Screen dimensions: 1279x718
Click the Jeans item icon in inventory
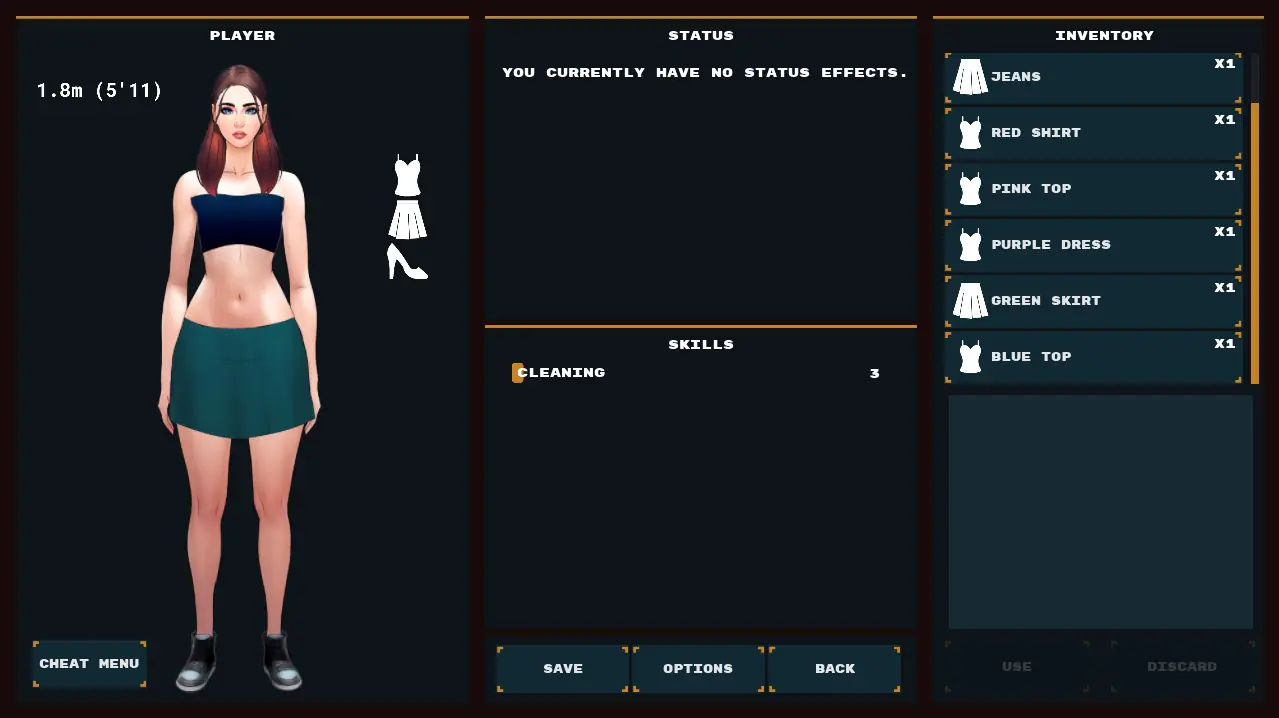970,77
